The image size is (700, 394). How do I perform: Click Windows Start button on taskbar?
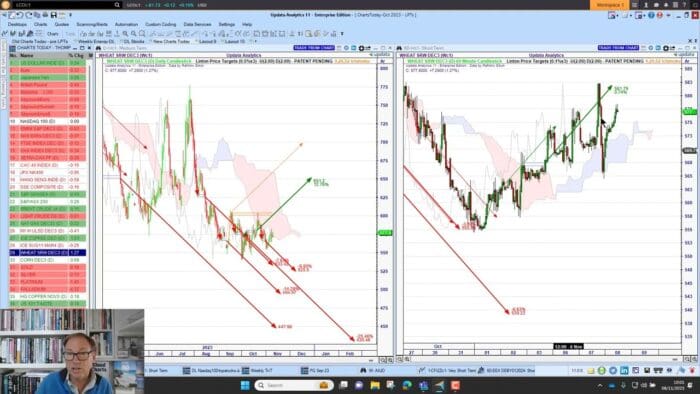pos(245,385)
